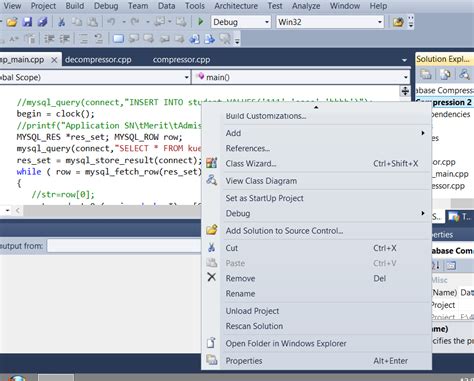
Task: Click the Categorized/Alphabetical sort icon in Properties panel
Action: click(x=436, y=265)
